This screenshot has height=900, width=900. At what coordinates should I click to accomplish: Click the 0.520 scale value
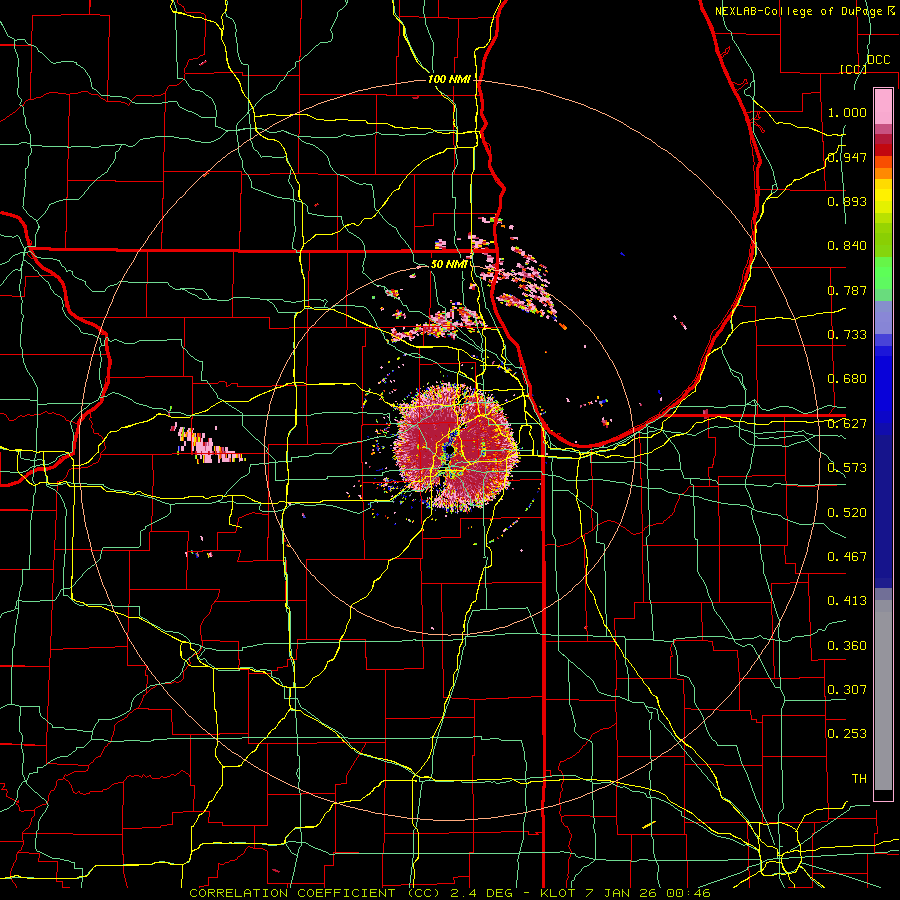[x=847, y=513]
